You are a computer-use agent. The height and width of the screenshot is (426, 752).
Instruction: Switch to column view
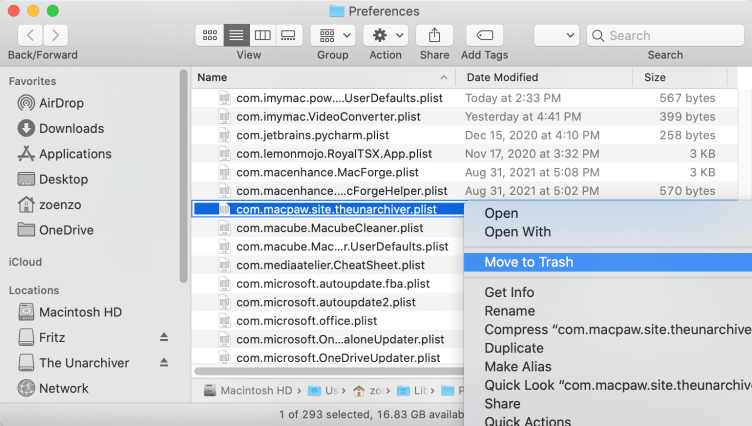[x=262, y=35]
